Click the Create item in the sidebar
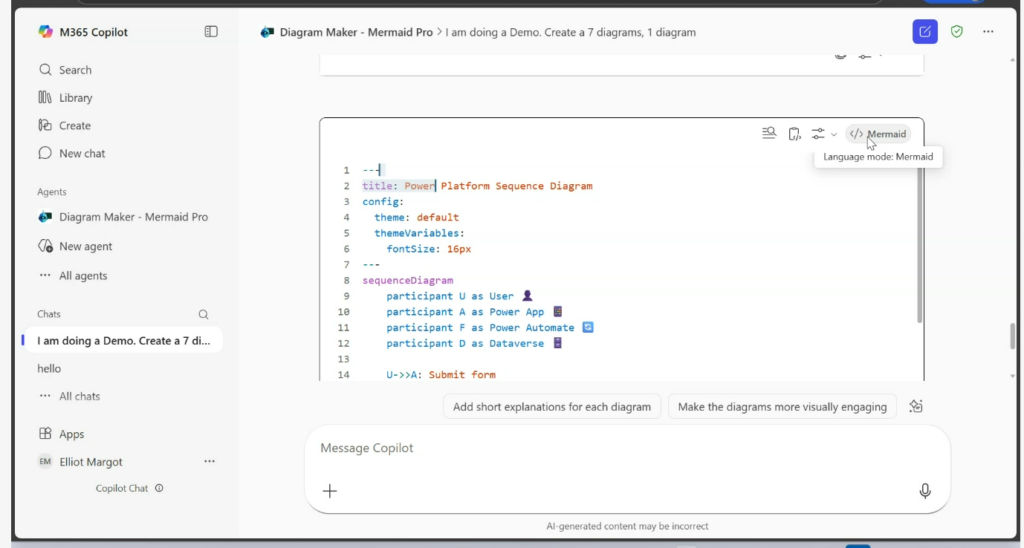The height and width of the screenshot is (548, 1024). coord(74,126)
